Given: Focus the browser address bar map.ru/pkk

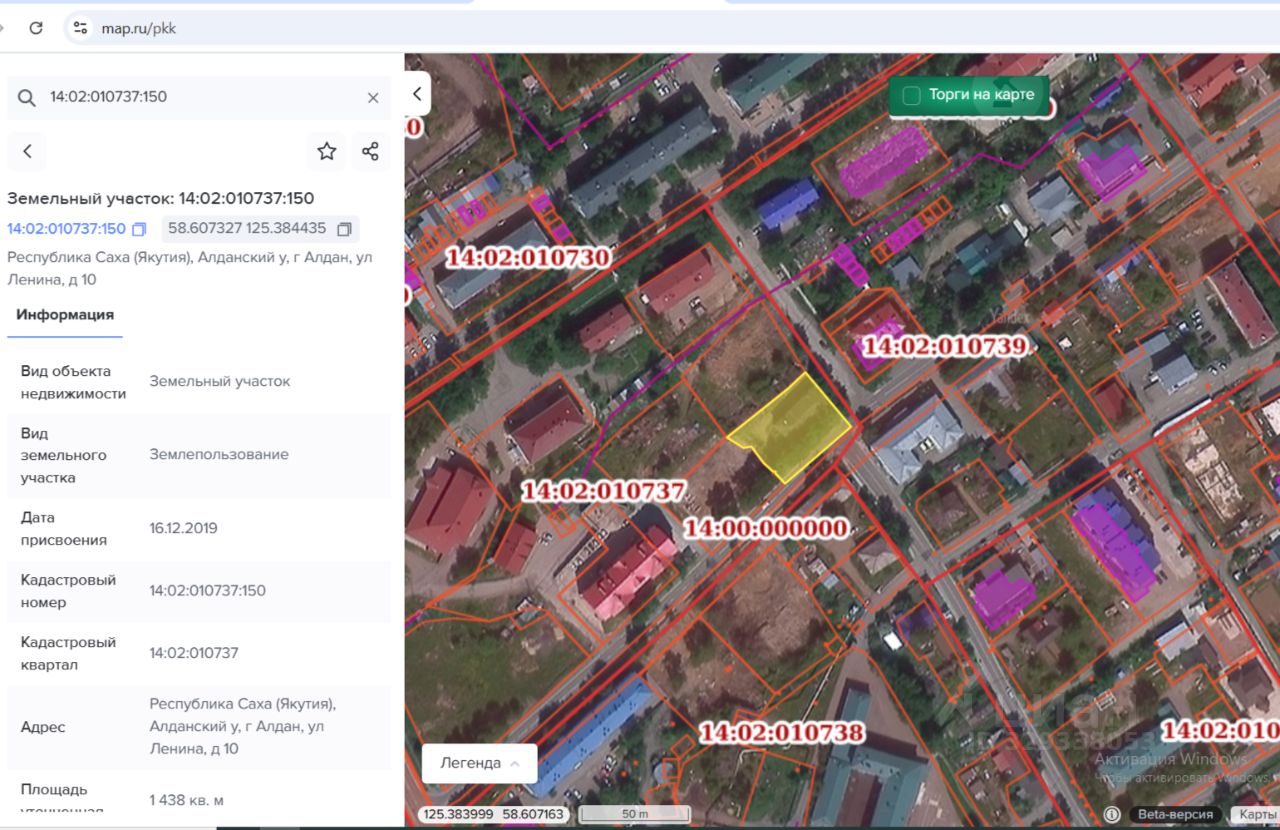Looking at the screenshot, I should click(x=139, y=28).
